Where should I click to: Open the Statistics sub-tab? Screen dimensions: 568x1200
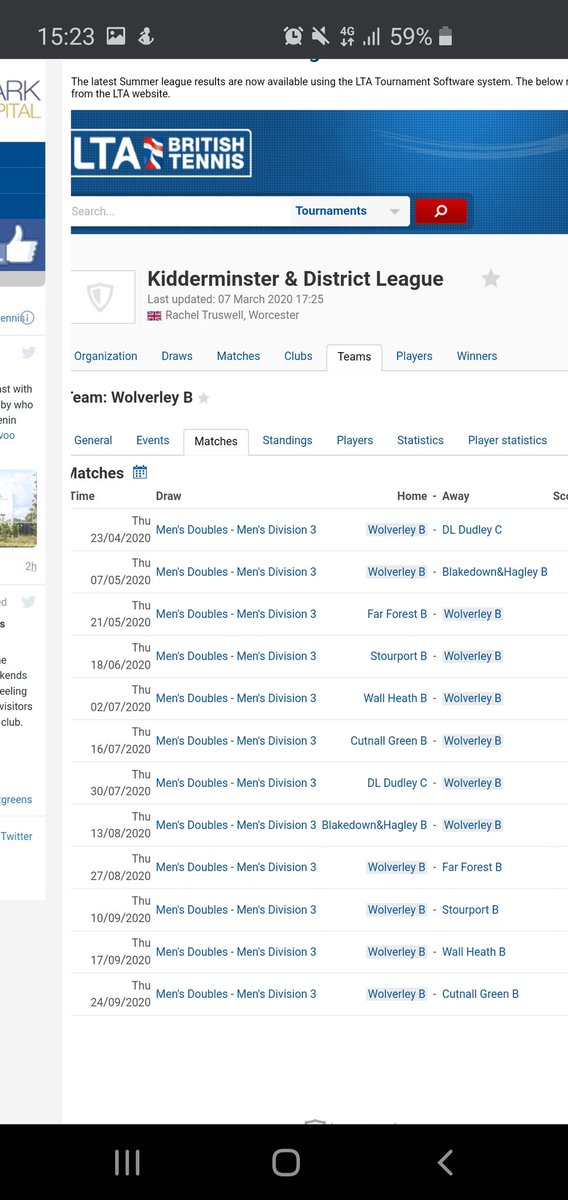pos(420,440)
